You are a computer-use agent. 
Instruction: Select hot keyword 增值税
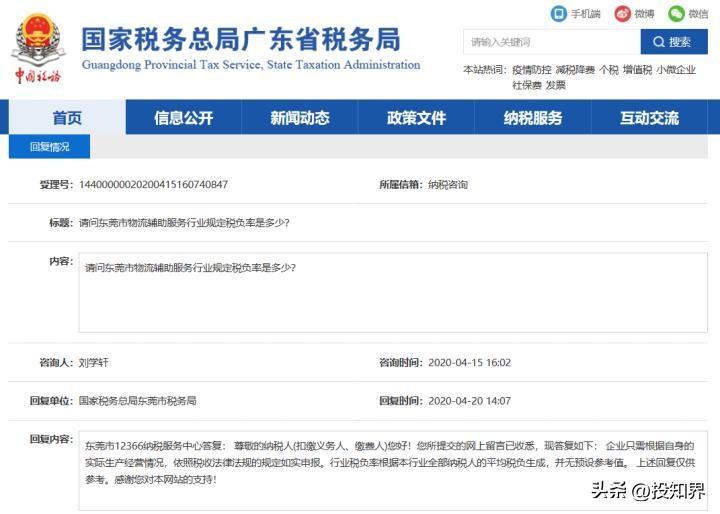pos(637,70)
